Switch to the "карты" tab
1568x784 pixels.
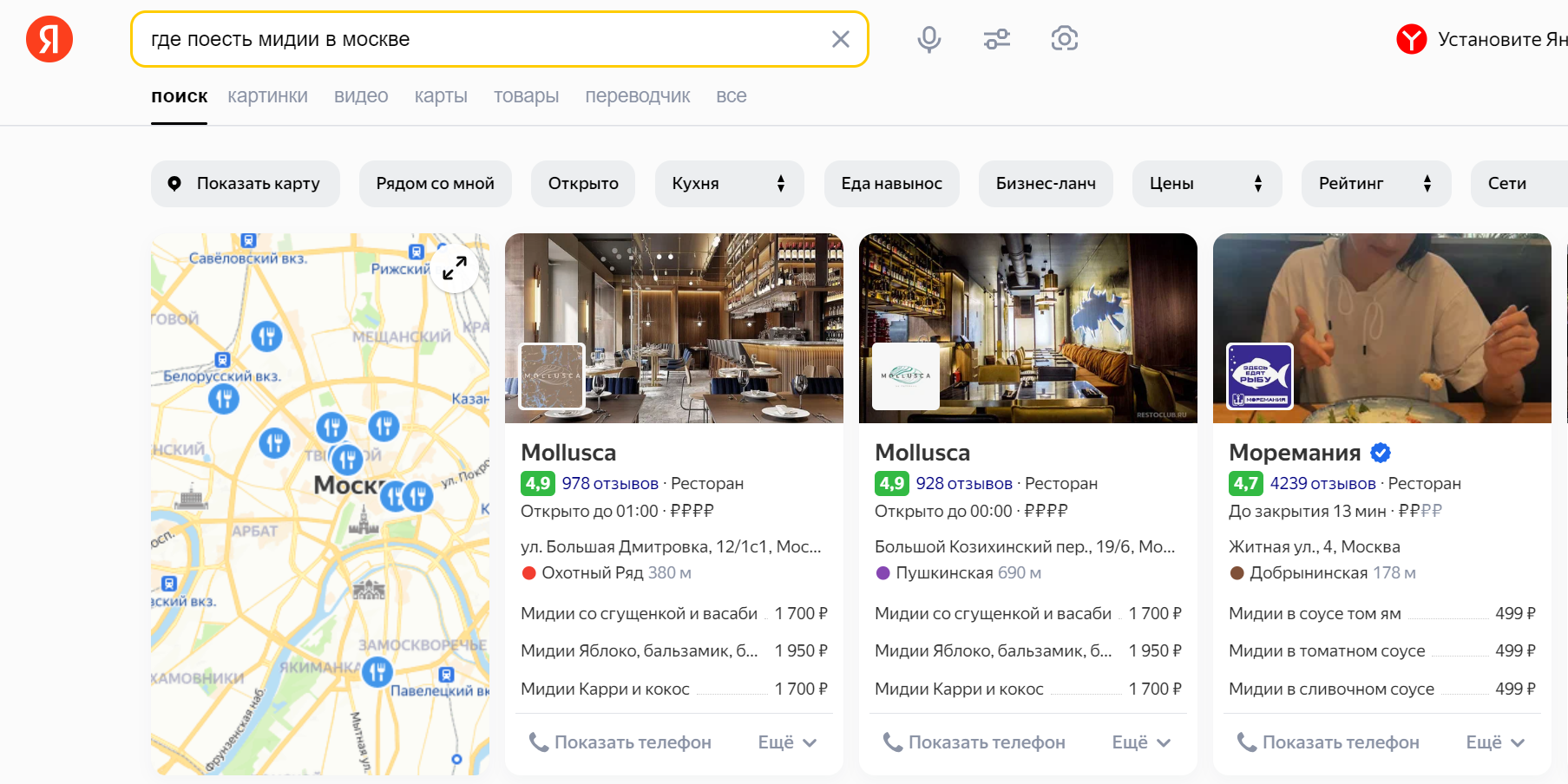pos(441,96)
